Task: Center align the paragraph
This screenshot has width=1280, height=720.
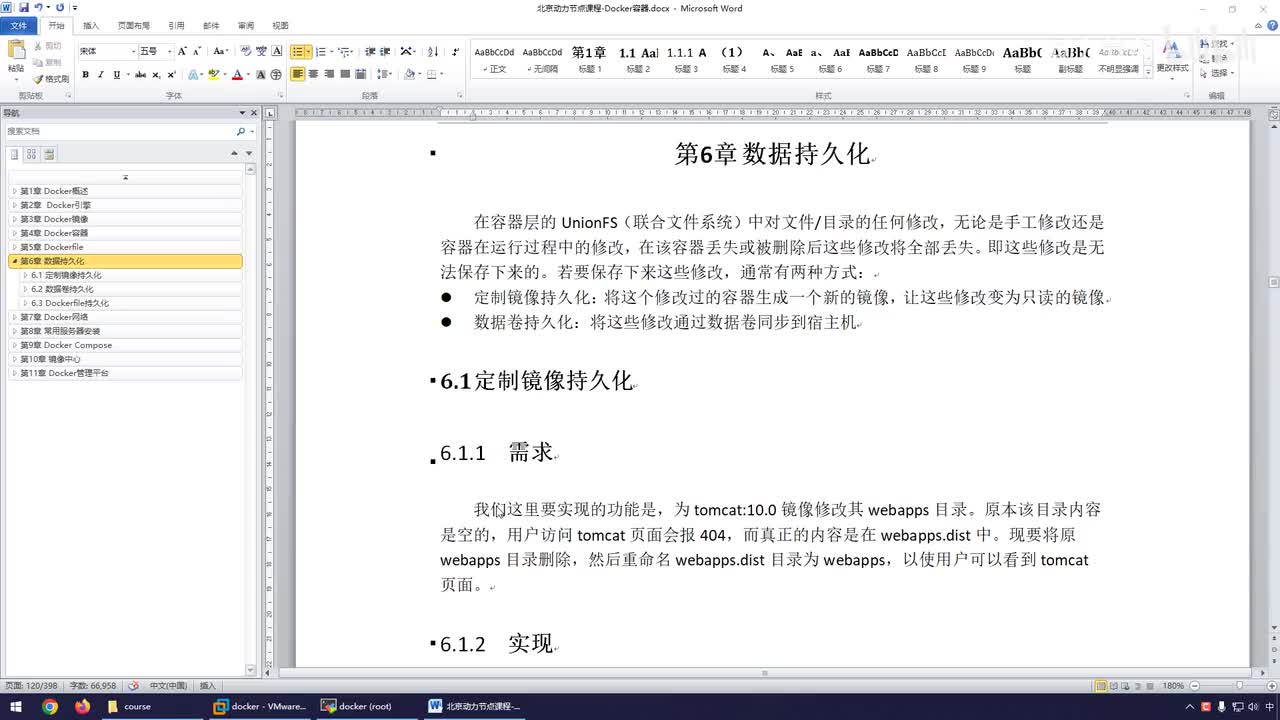Action: pyautogui.click(x=314, y=75)
